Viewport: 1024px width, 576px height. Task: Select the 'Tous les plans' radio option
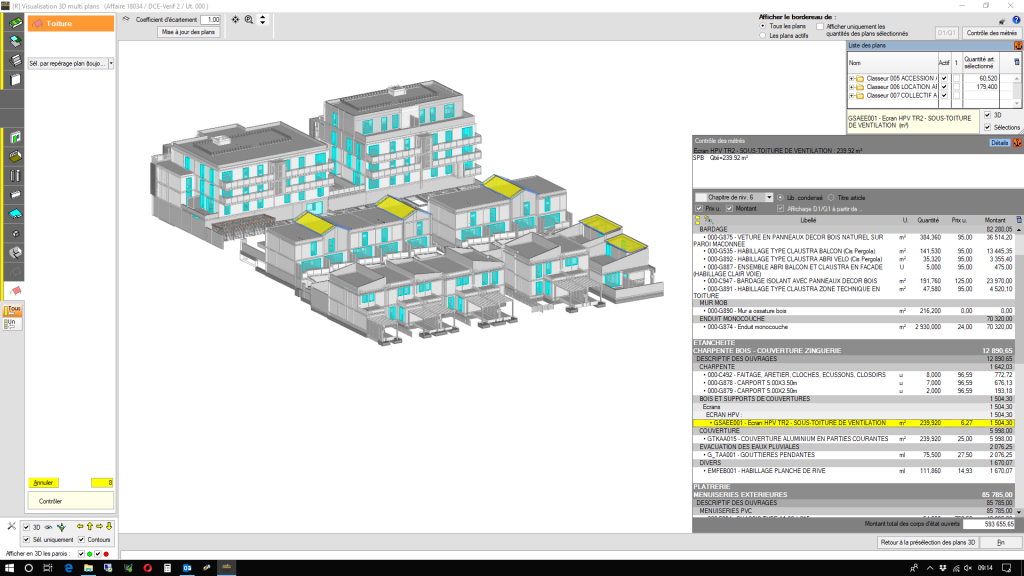763,26
